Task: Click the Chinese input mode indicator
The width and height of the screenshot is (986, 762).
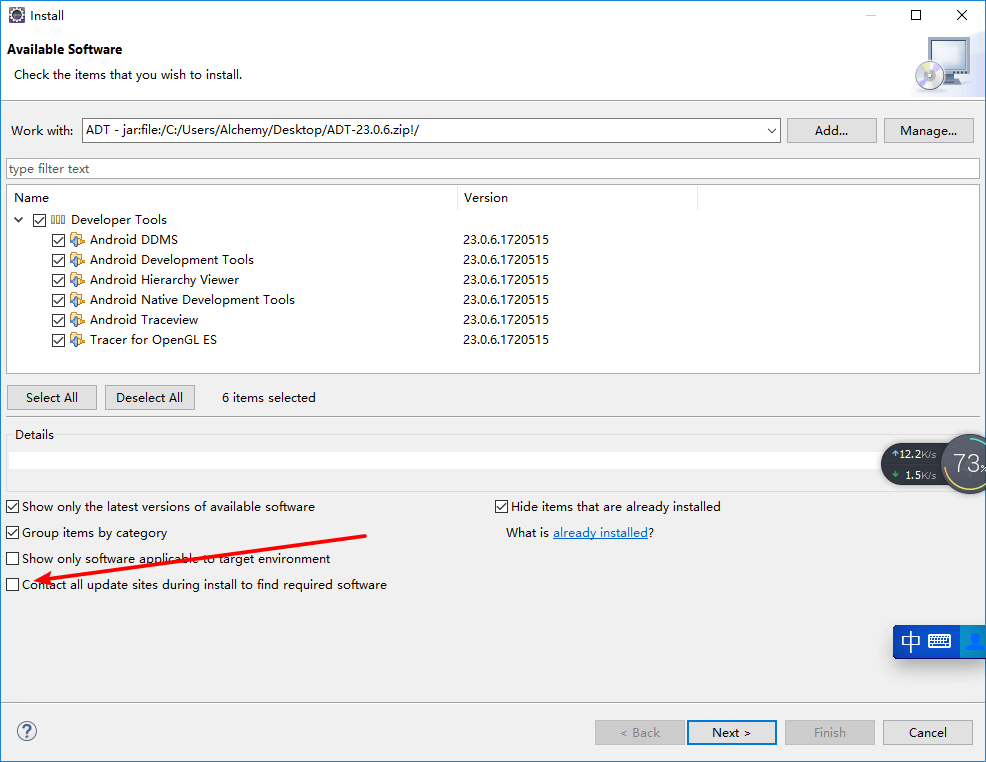Action: click(910, 641)
